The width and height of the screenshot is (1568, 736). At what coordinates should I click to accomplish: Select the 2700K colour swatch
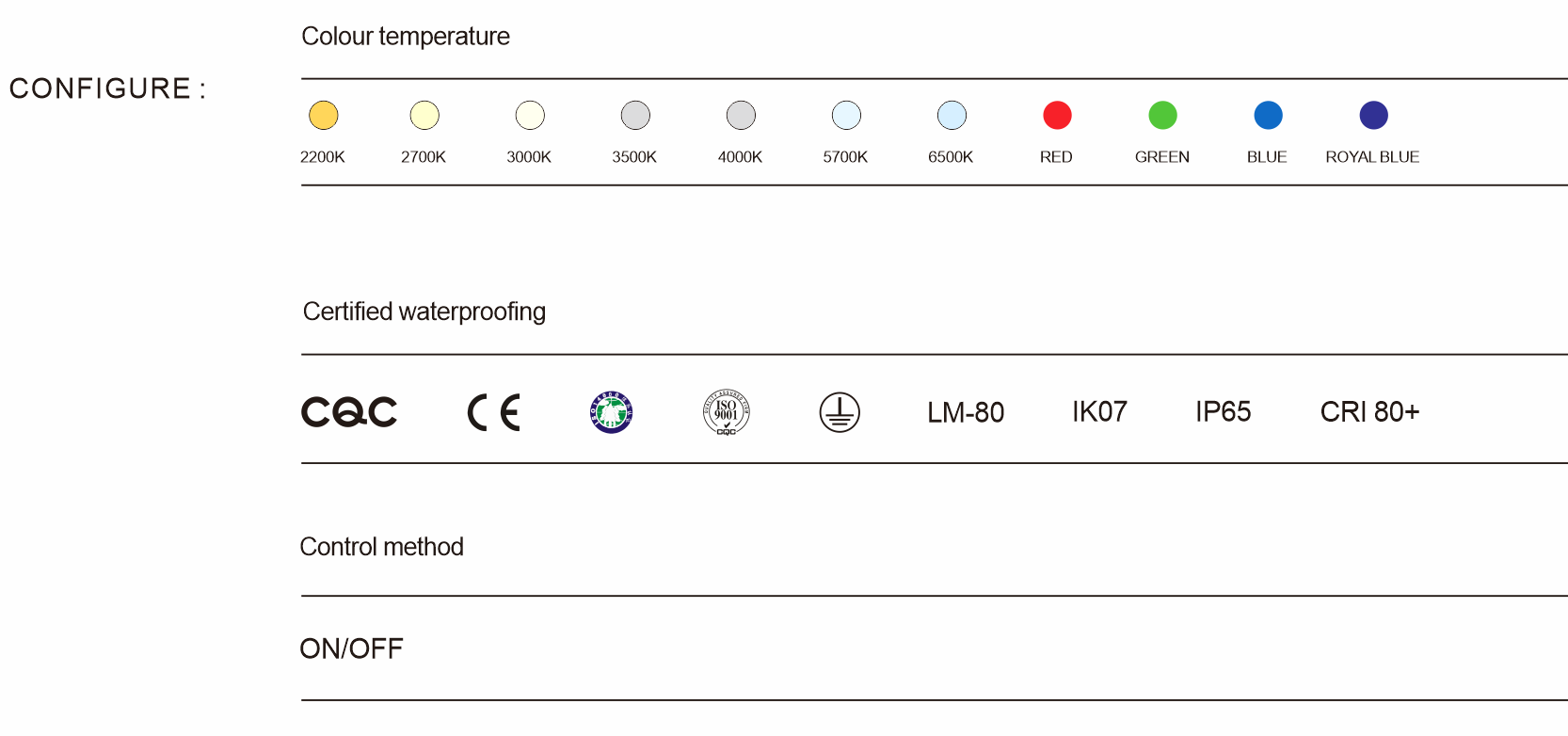(424, 115)
